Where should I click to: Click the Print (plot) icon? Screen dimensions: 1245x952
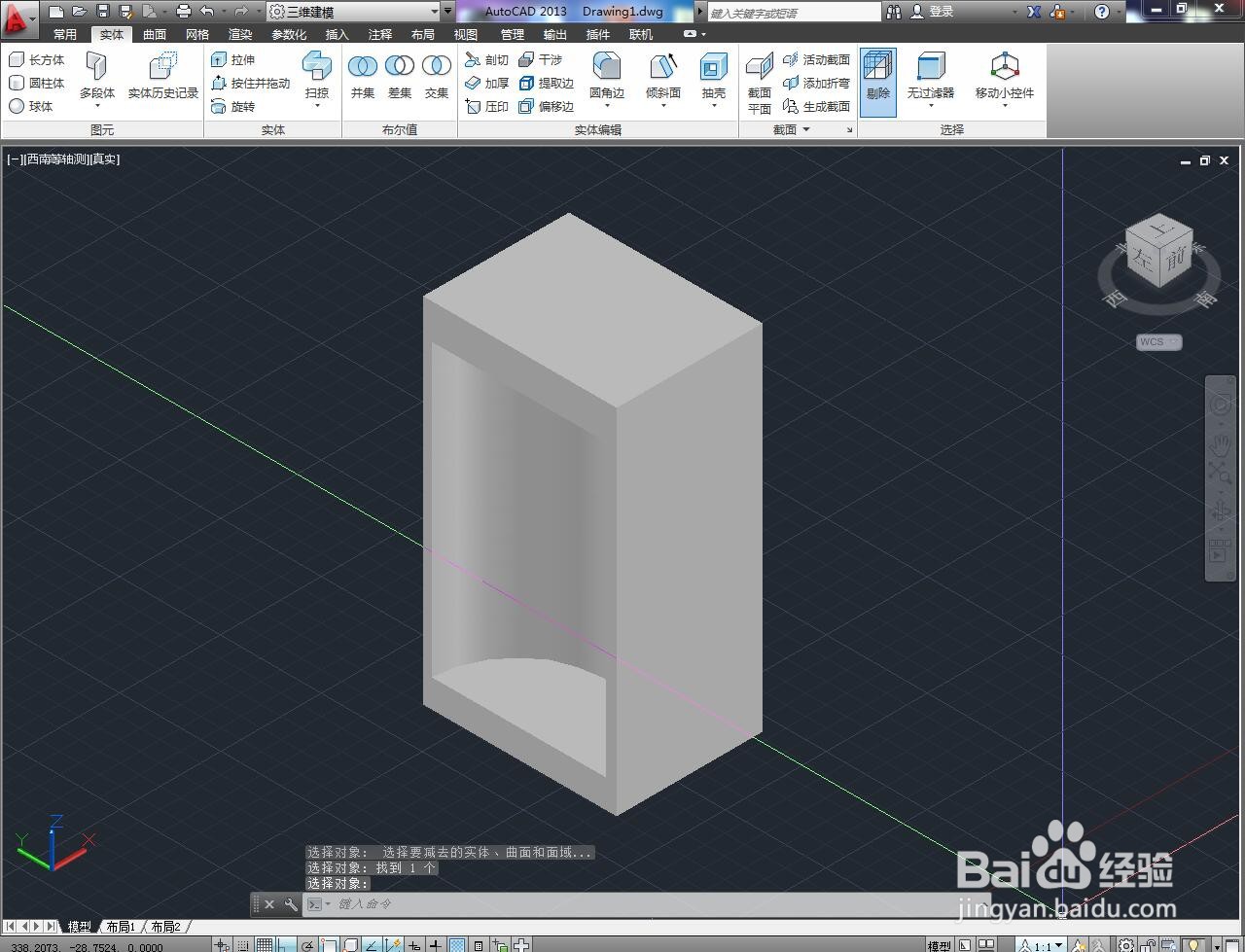tap(183, 12)
